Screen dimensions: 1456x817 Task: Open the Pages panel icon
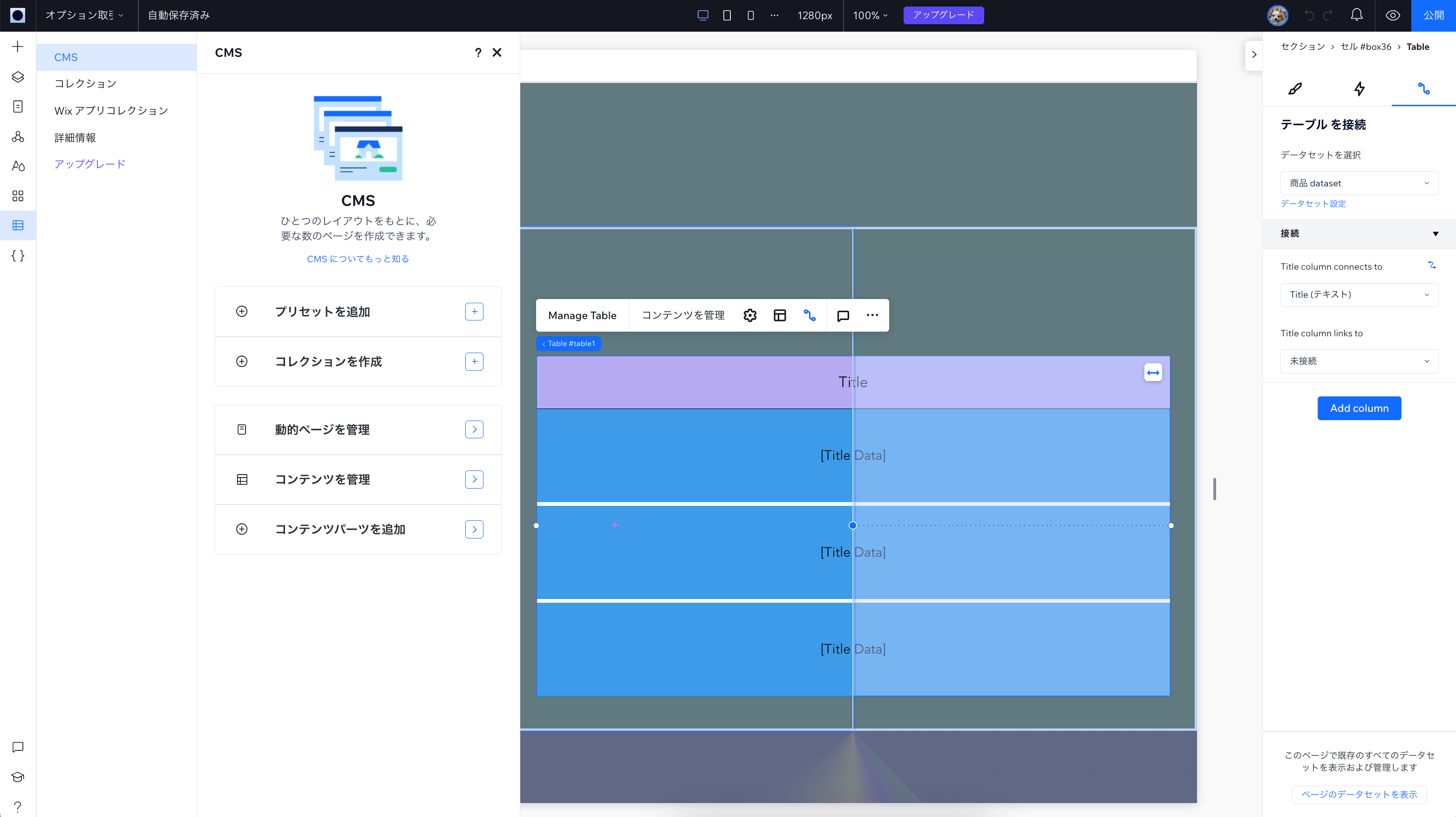pyautogui.click(x=18, y=106)
